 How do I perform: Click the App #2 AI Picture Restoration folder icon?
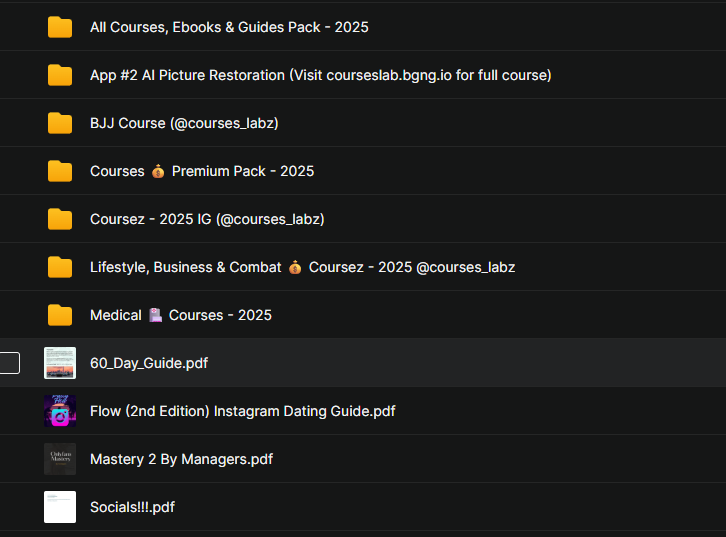(x=60, y=75)
